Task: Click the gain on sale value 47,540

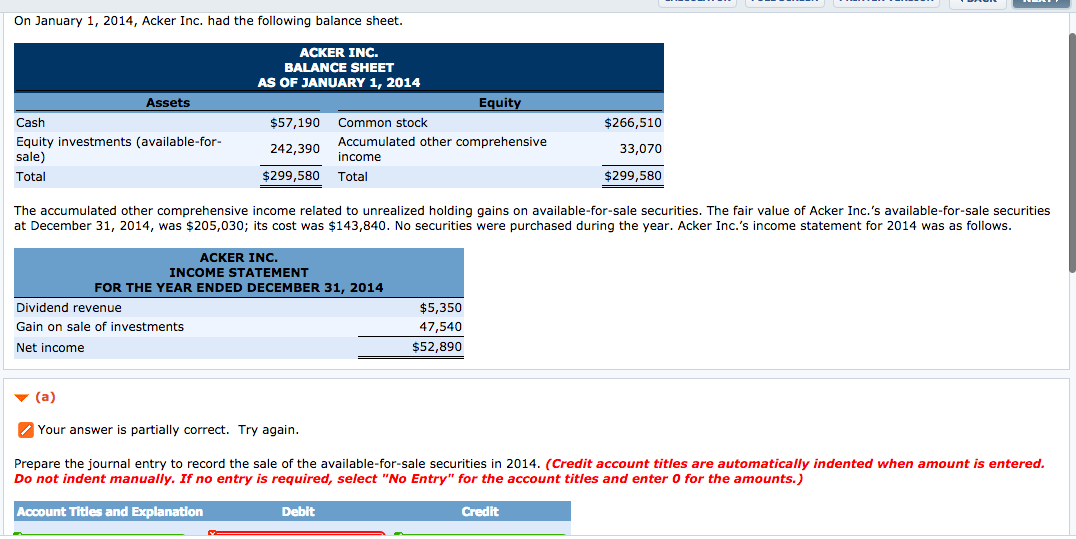Action: [x=441, y=327]
